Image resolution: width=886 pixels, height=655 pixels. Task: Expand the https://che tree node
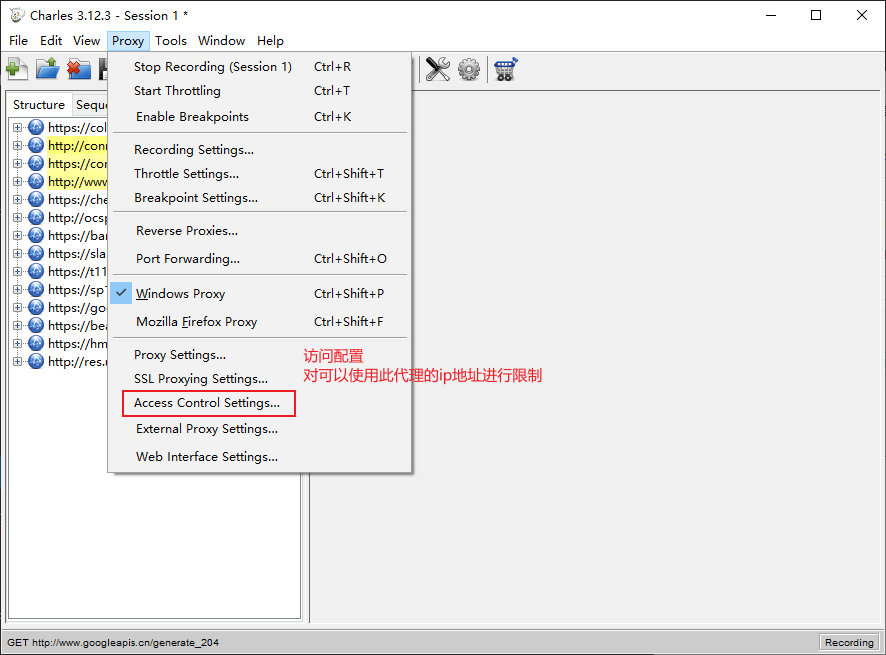coord(18,199)
